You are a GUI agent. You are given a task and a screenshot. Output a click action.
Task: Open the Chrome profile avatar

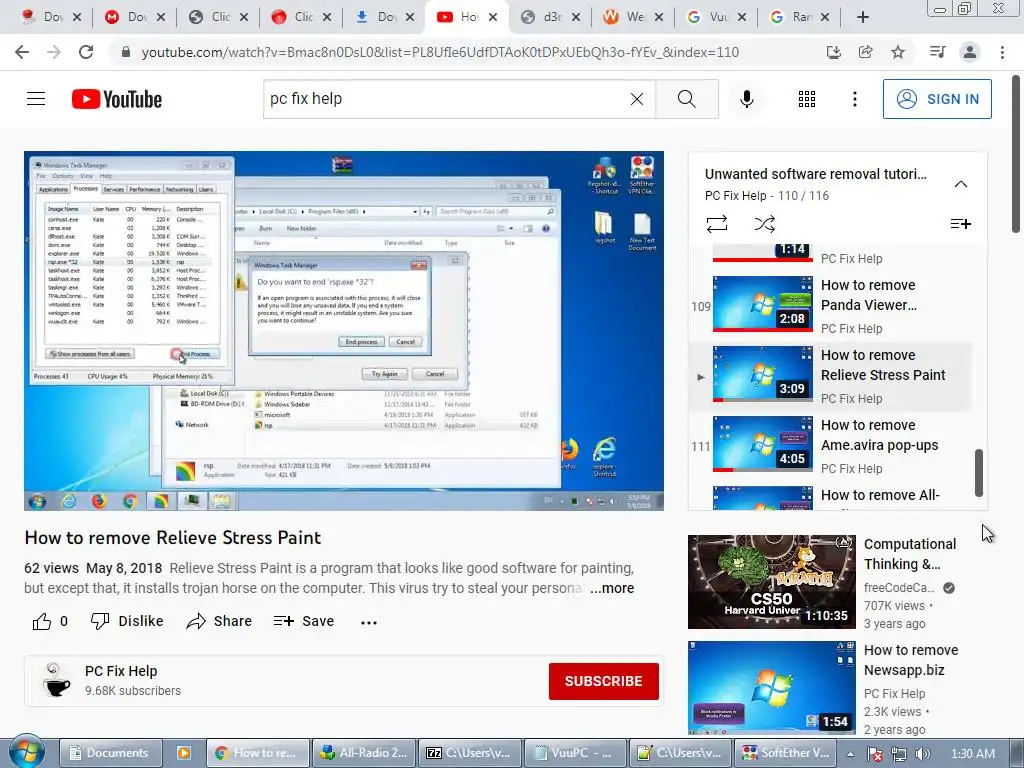coord(970,52)
